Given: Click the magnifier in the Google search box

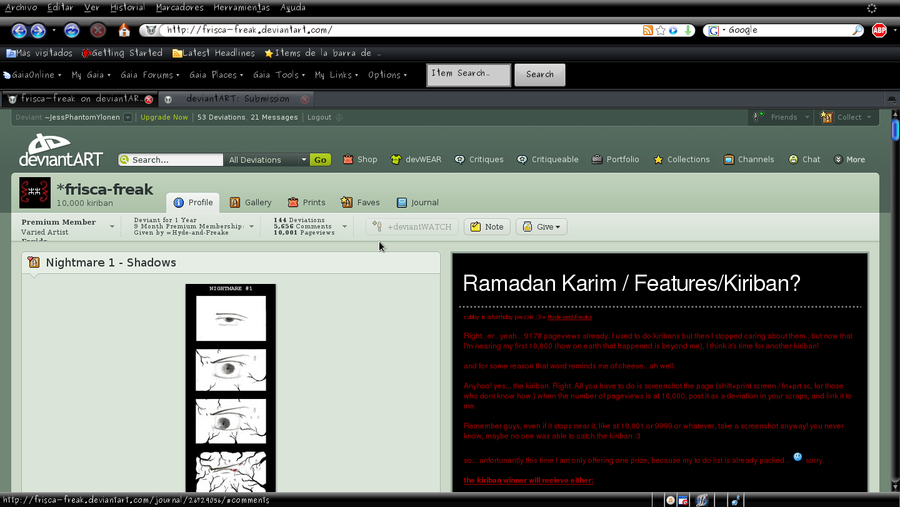Looking at the screenshot, I should [x=858, y=30].
